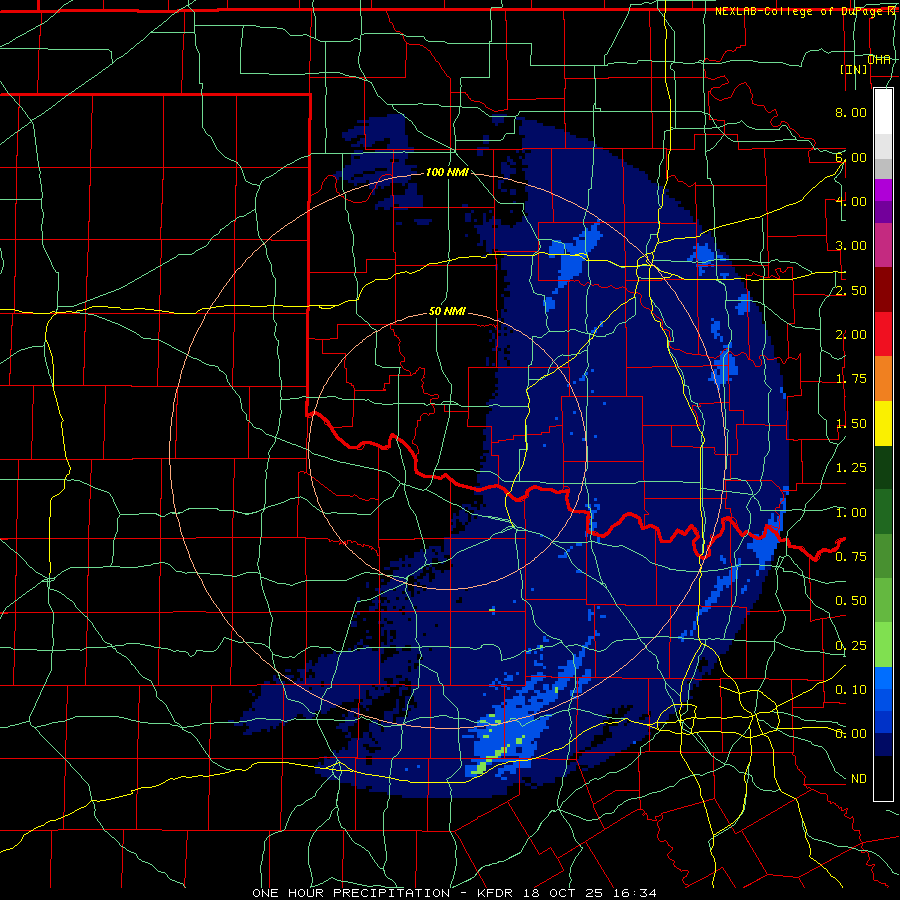Image resolution: width=900 pixels, height=900 pixels.
Task: Click the 0.10 legend value
Action: [851, 690]
